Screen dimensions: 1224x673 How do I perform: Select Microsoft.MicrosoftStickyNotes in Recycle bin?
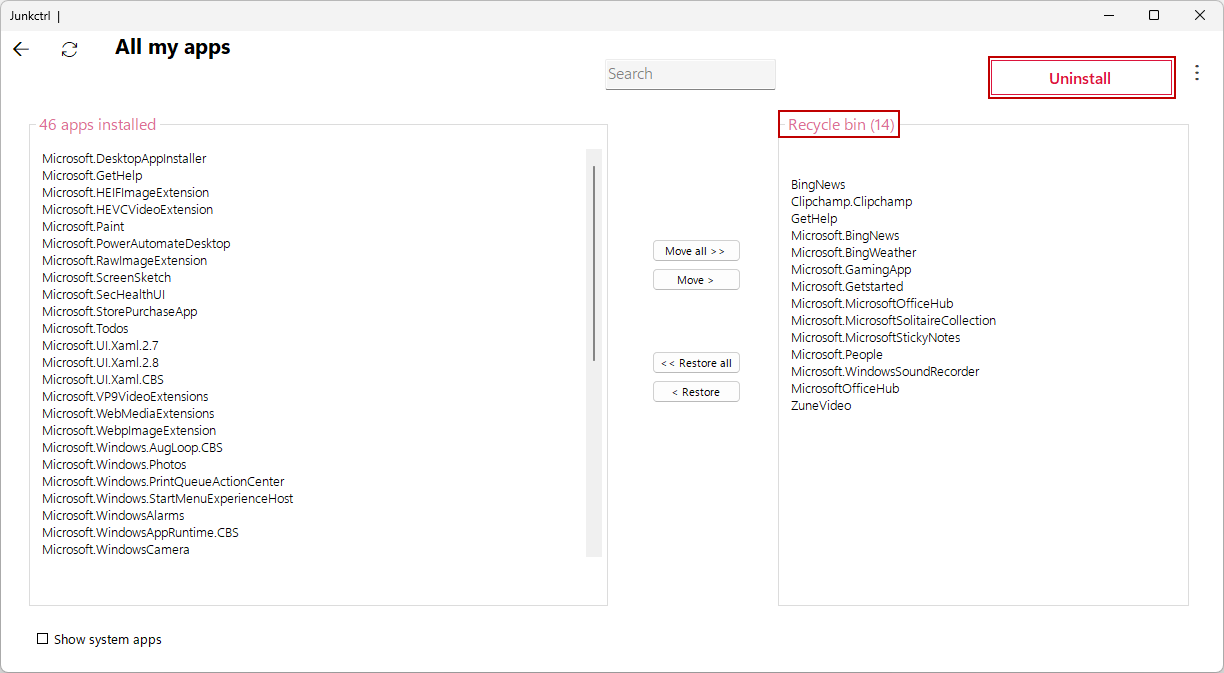click(x=875, y=338)
